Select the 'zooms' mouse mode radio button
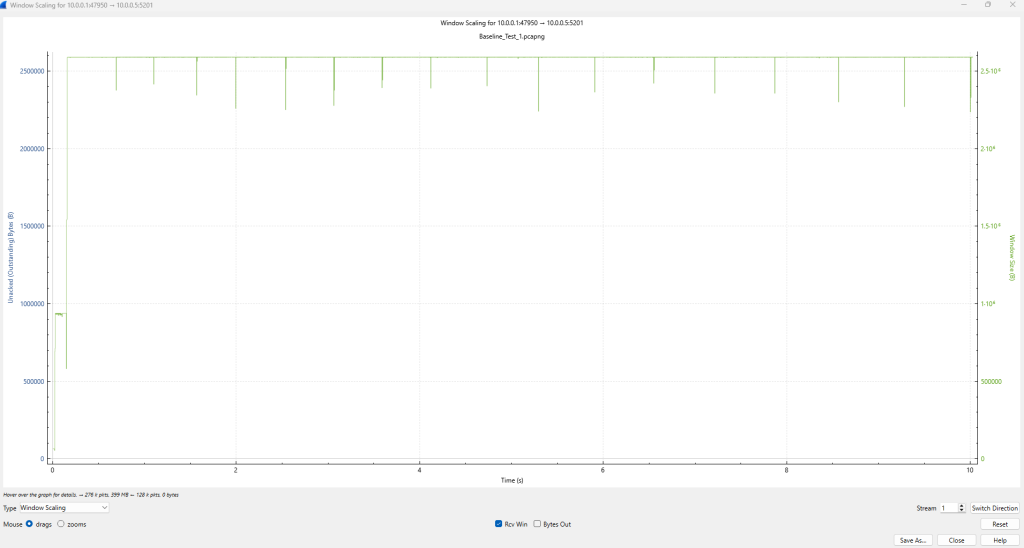1024x548 pixels. pos(61,524)
